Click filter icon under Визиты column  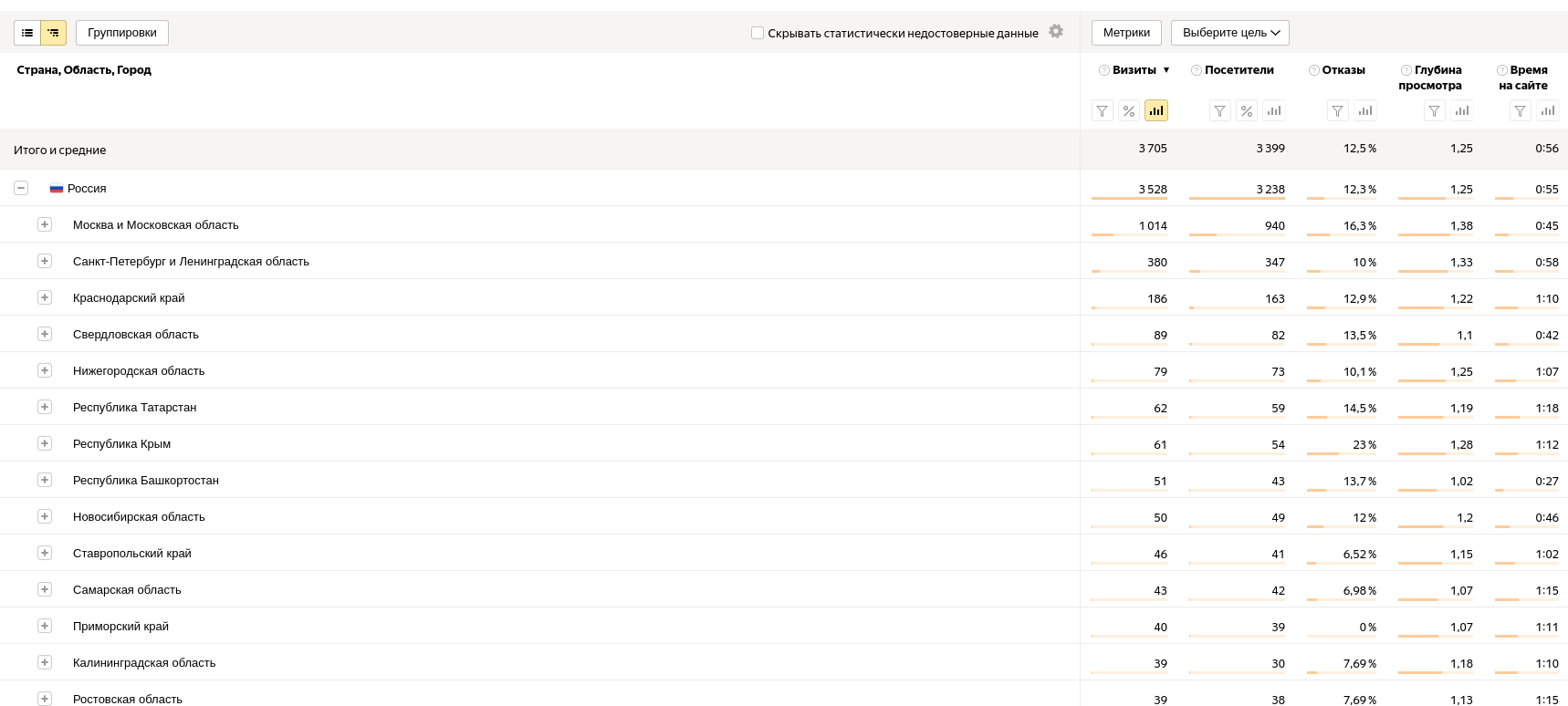[1103, 111]
